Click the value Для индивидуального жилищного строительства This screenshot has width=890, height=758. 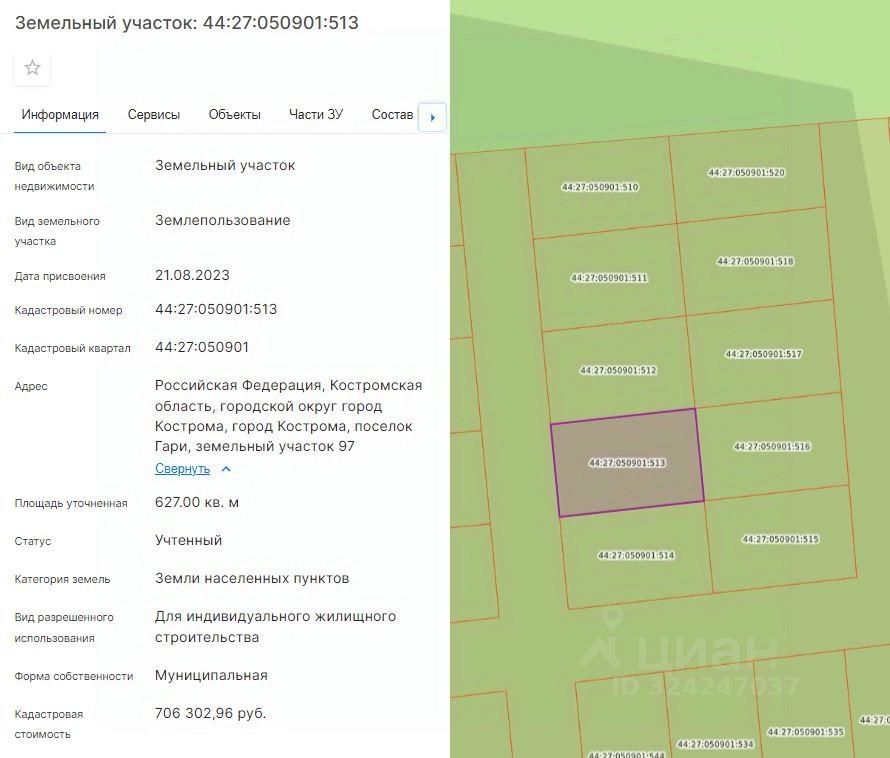point(275,627)
